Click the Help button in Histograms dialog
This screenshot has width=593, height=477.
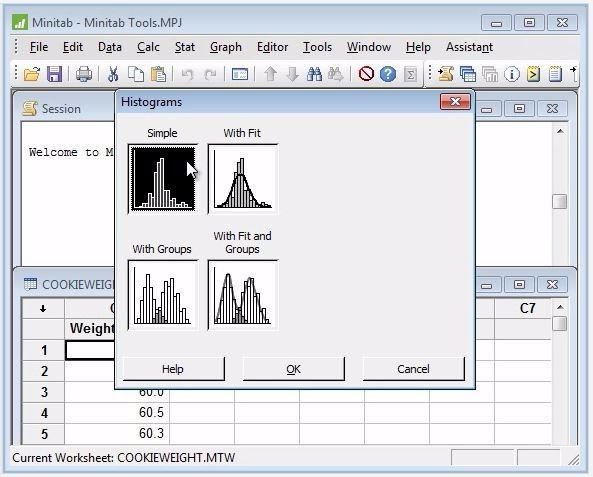(174, 369)
